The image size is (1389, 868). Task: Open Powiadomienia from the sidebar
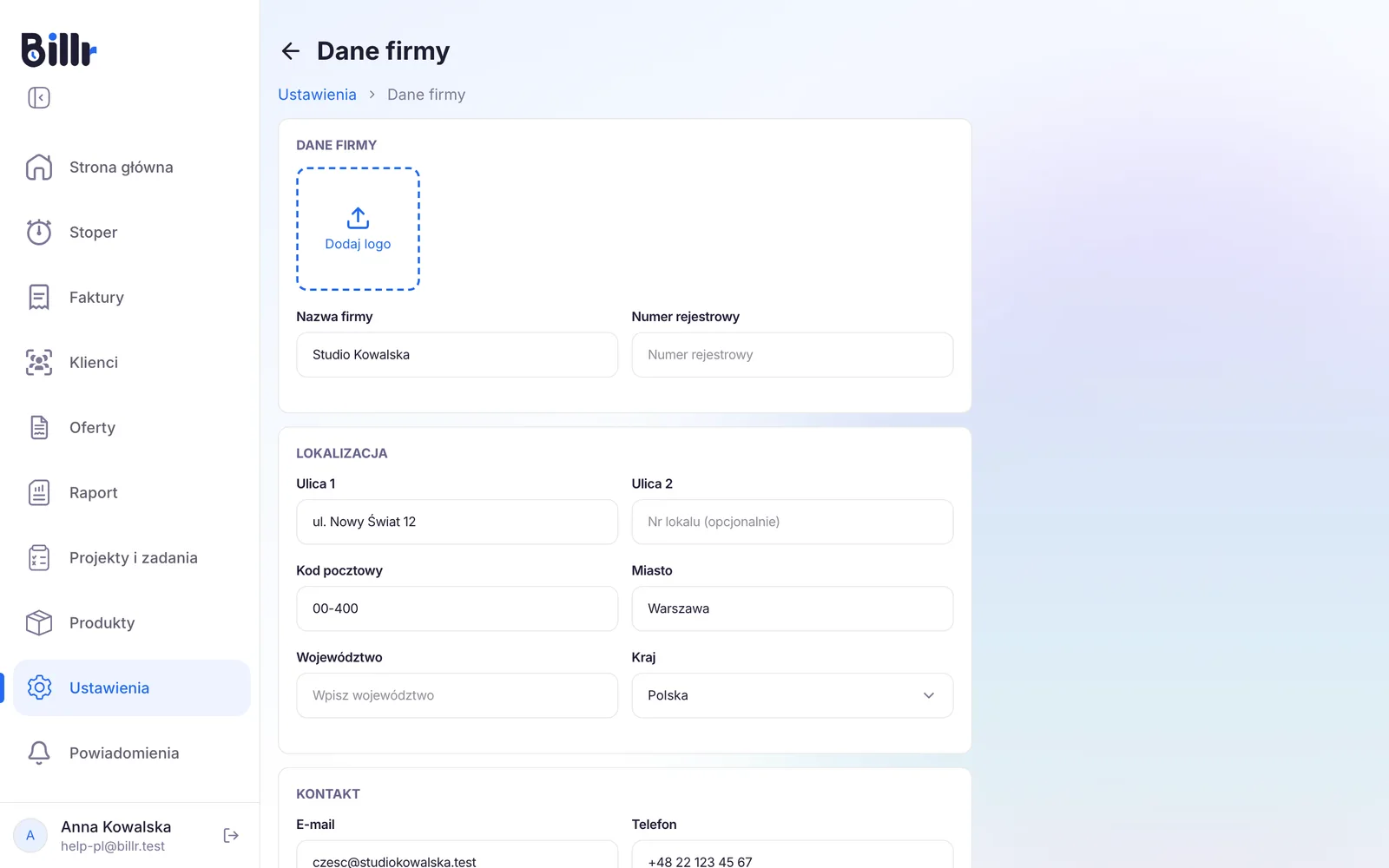click(131, 753)
